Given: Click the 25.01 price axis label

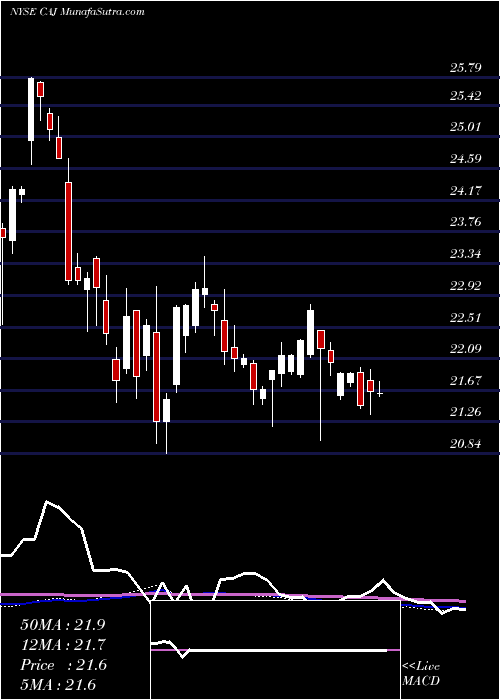Looking at the screenshot, I should pos(466,126).
